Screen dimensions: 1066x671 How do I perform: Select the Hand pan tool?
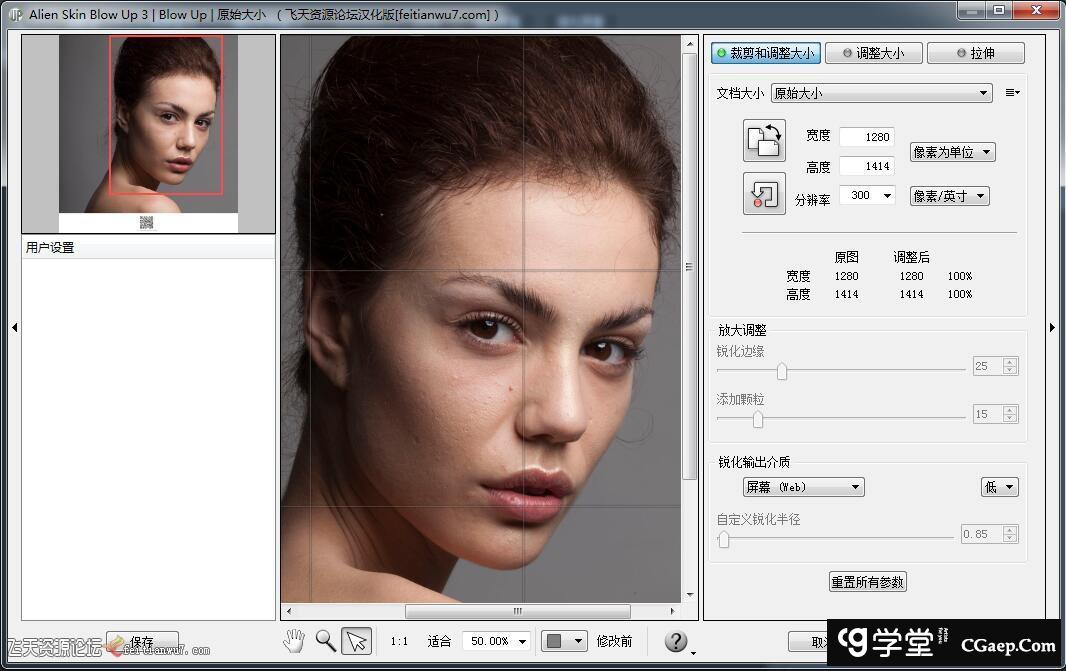(x=293, y=641)
